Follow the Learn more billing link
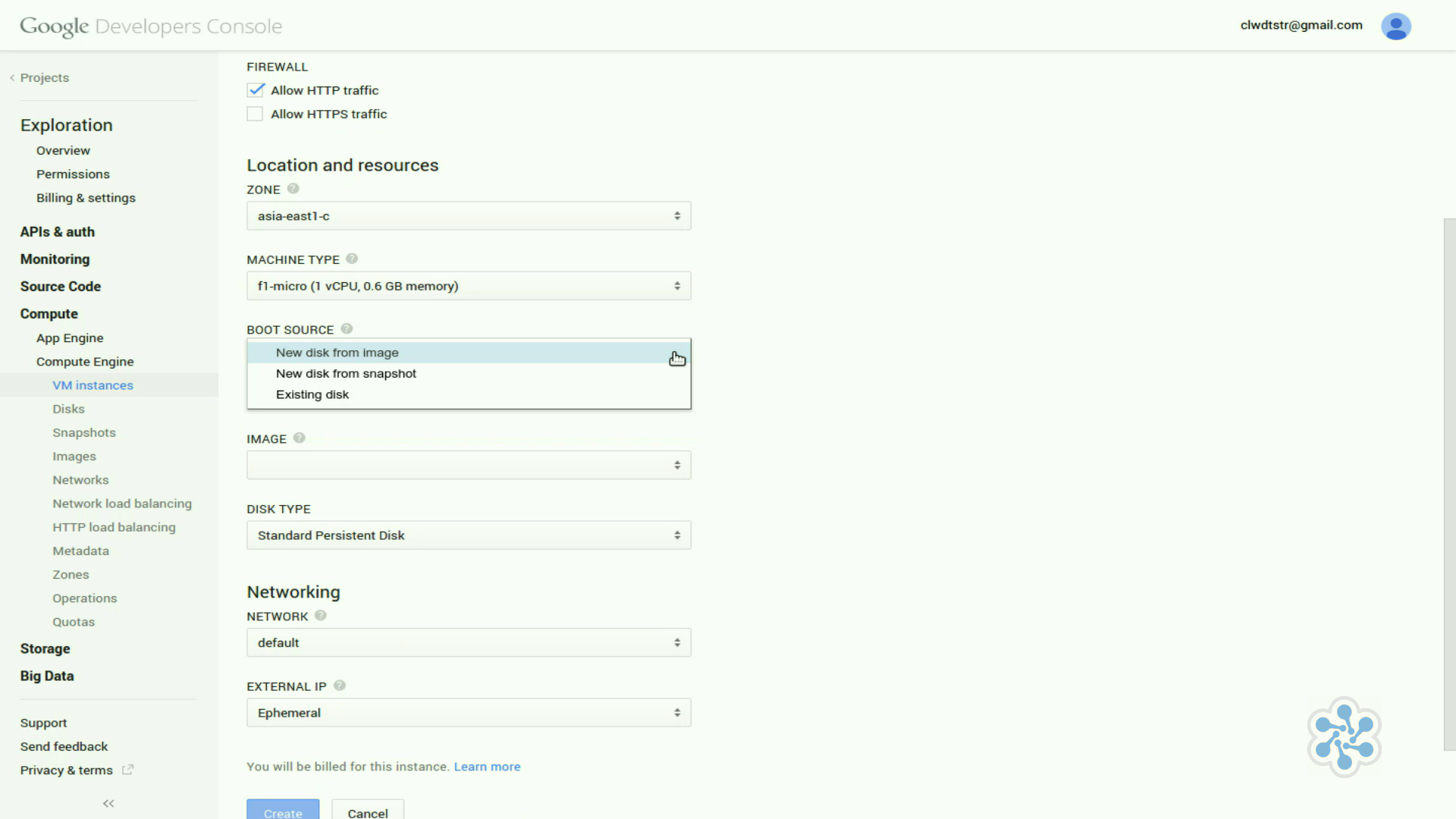The height and width of the screenshot is (819, 1456). [x=487, y=767]
